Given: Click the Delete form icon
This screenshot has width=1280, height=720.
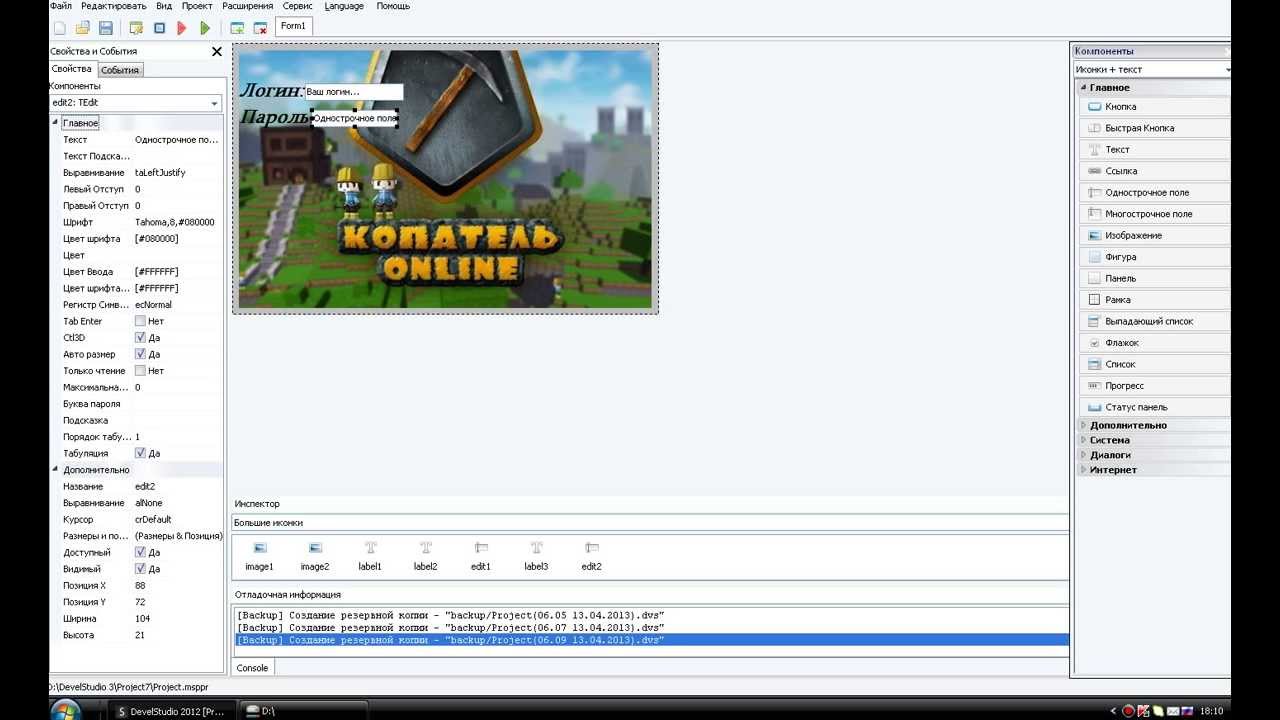Looking at the screenshot, I should (260, 28).
